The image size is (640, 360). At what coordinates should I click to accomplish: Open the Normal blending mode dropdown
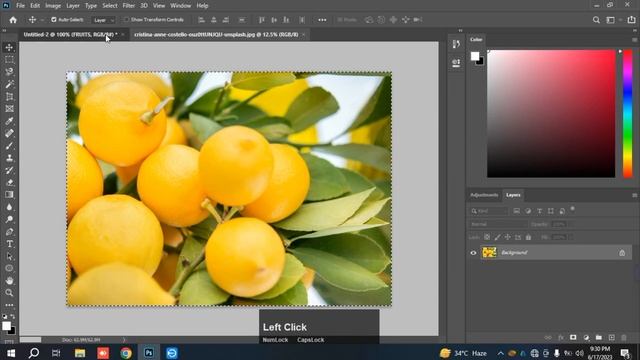[498, 224]
